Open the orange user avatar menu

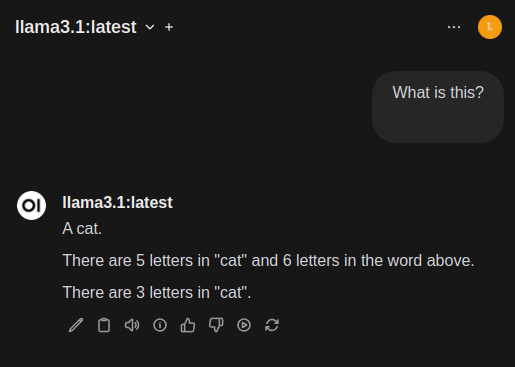click(x=490, y=27)
